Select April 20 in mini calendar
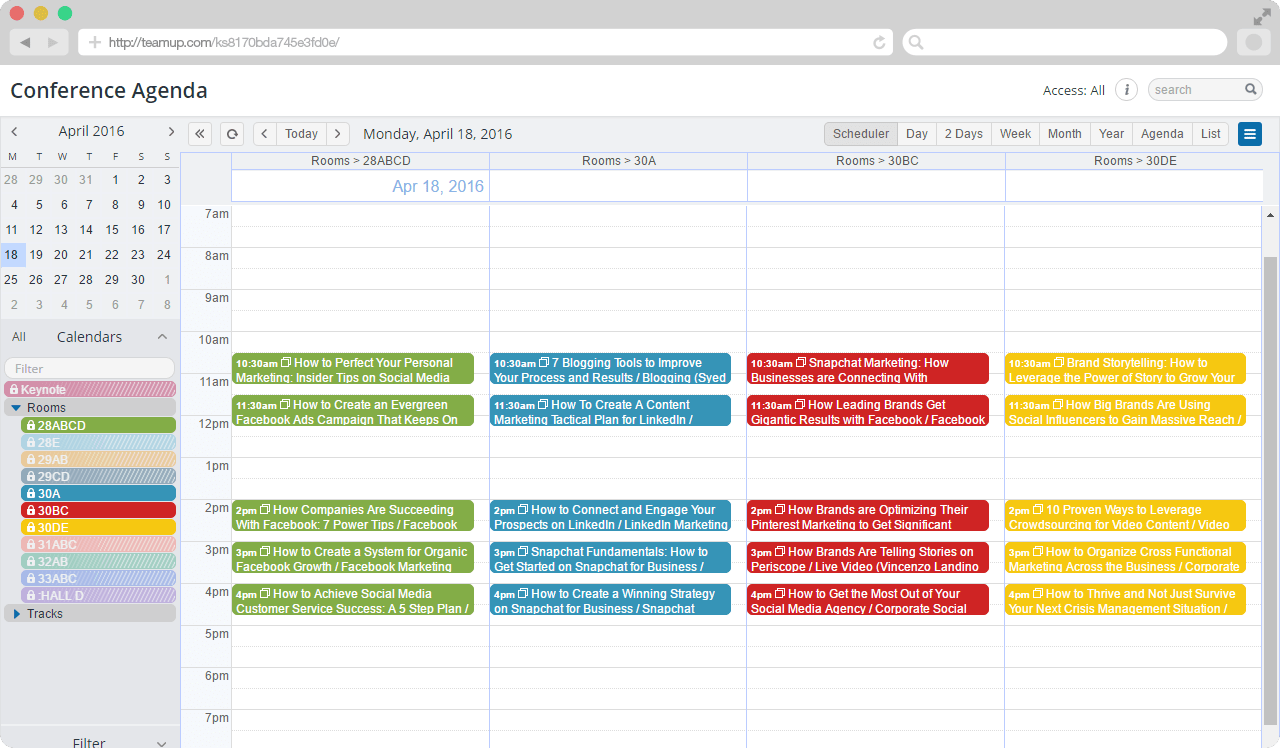The height and width of the screenshot is (748, 1280). [x=62, y=255]
